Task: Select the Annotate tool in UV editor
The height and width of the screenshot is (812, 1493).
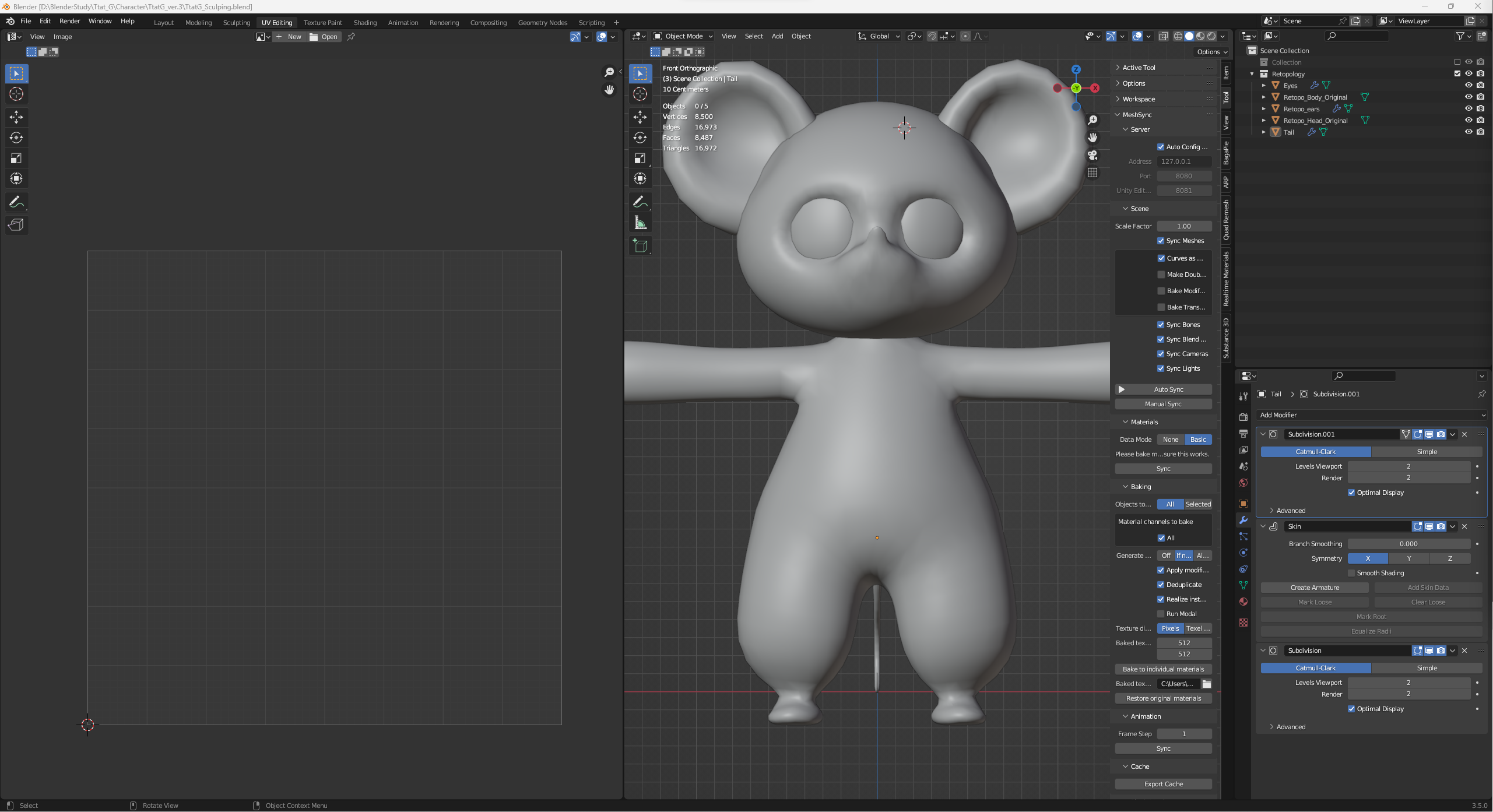Action: [x=16, y=202]
